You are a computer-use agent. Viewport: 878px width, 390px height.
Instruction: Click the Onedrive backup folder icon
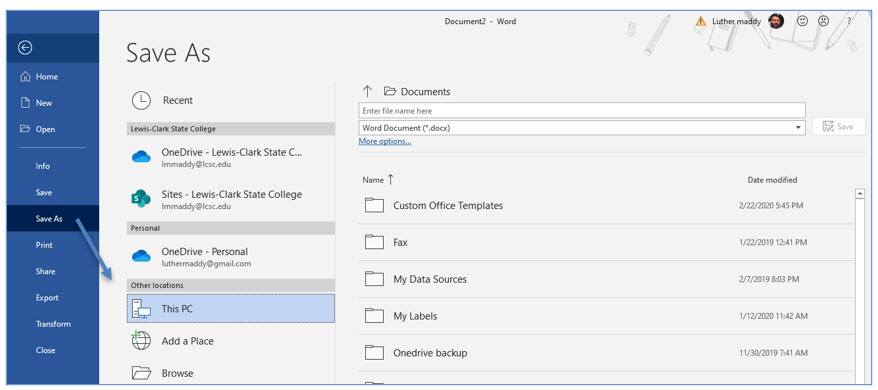(374, 352)
